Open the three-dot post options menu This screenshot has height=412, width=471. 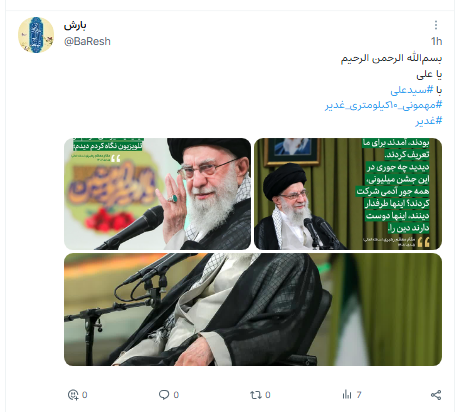click(x=436, y=25)
